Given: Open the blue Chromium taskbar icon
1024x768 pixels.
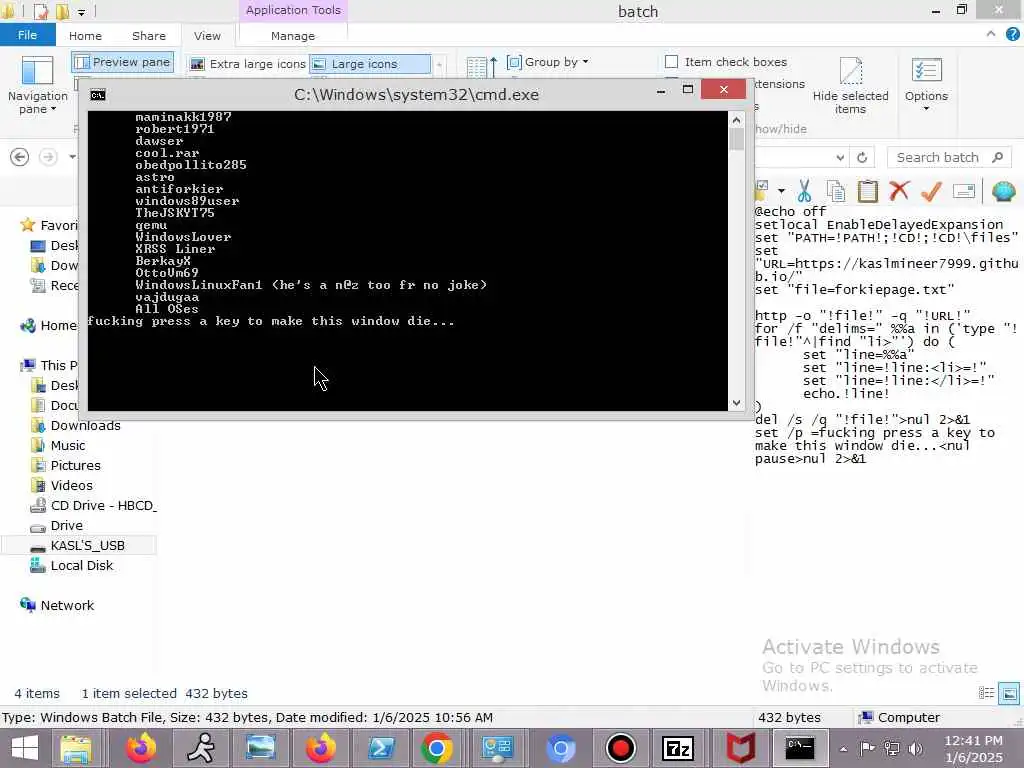Looking at the screenshot, I should 560,748.
